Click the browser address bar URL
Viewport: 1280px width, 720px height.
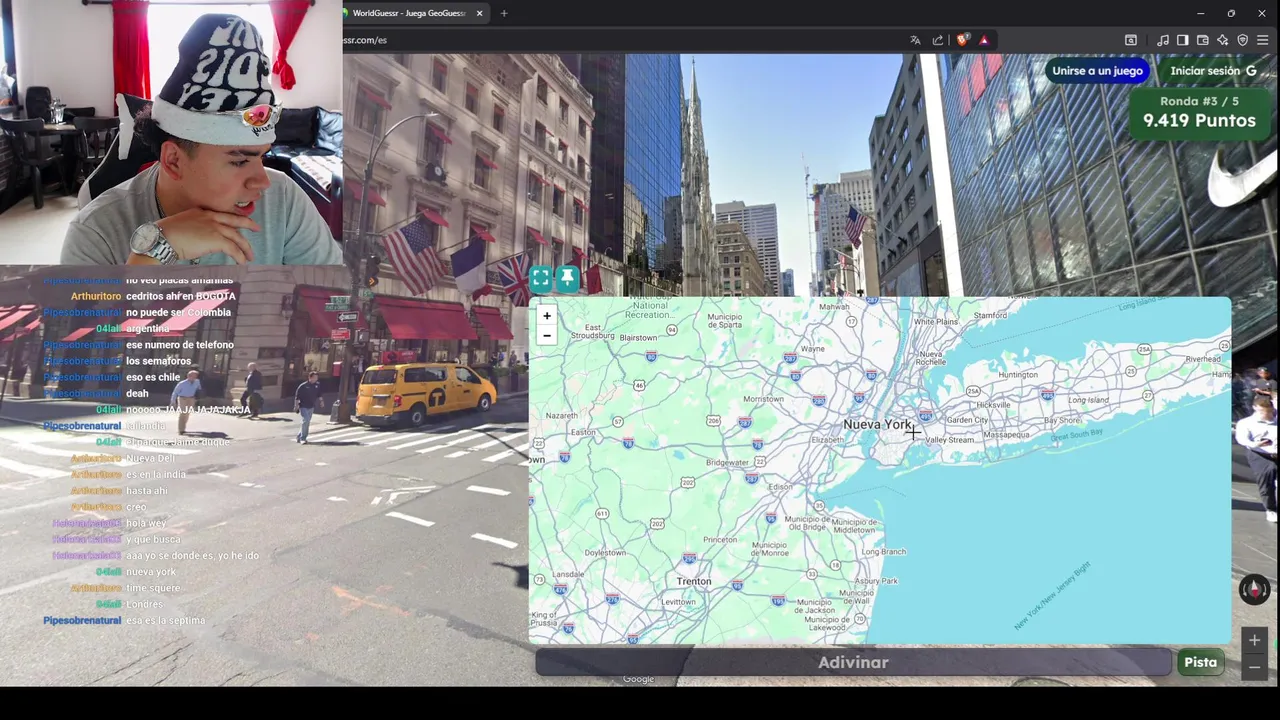tap(365, 40)
